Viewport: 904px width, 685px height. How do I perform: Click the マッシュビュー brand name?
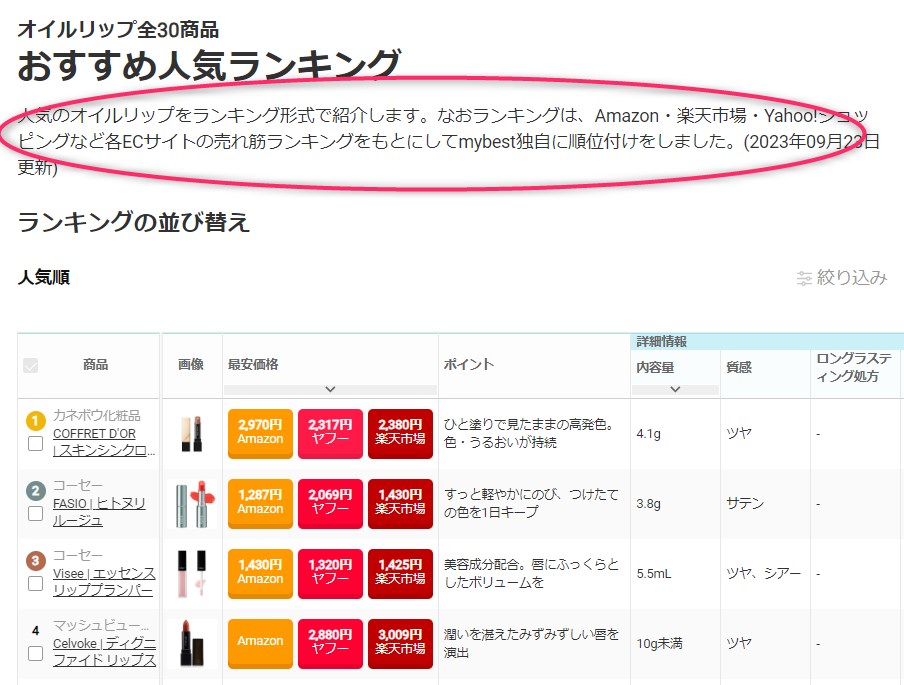pos(101,625)
